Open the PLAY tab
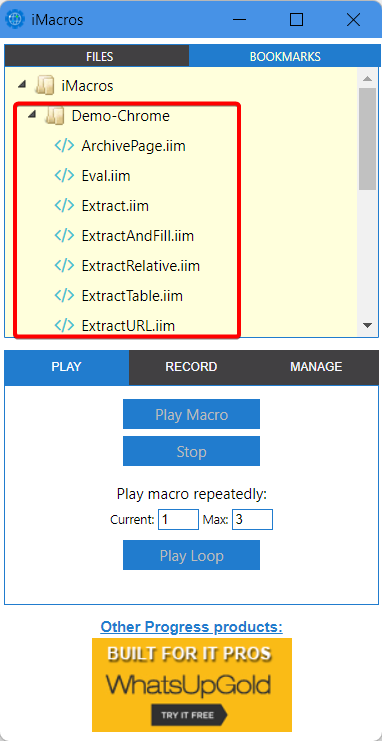 (67, 367)
